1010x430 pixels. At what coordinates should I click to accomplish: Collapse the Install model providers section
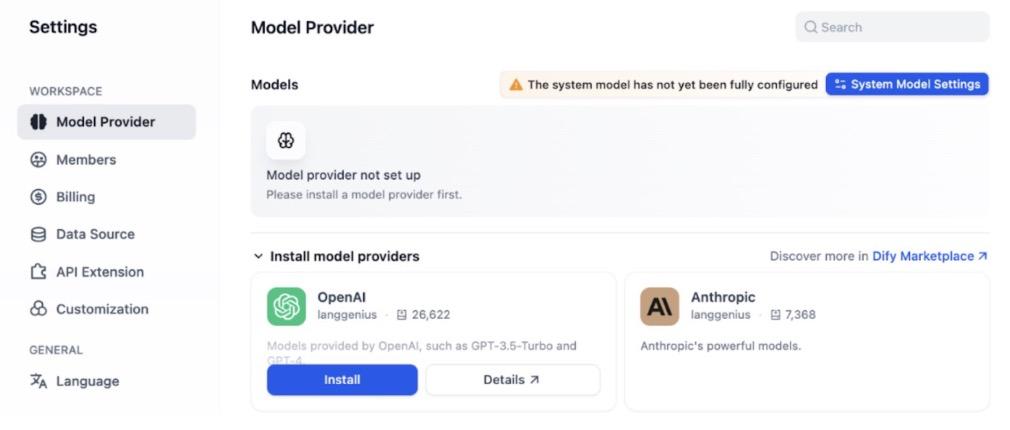click(x=259, y=257)
